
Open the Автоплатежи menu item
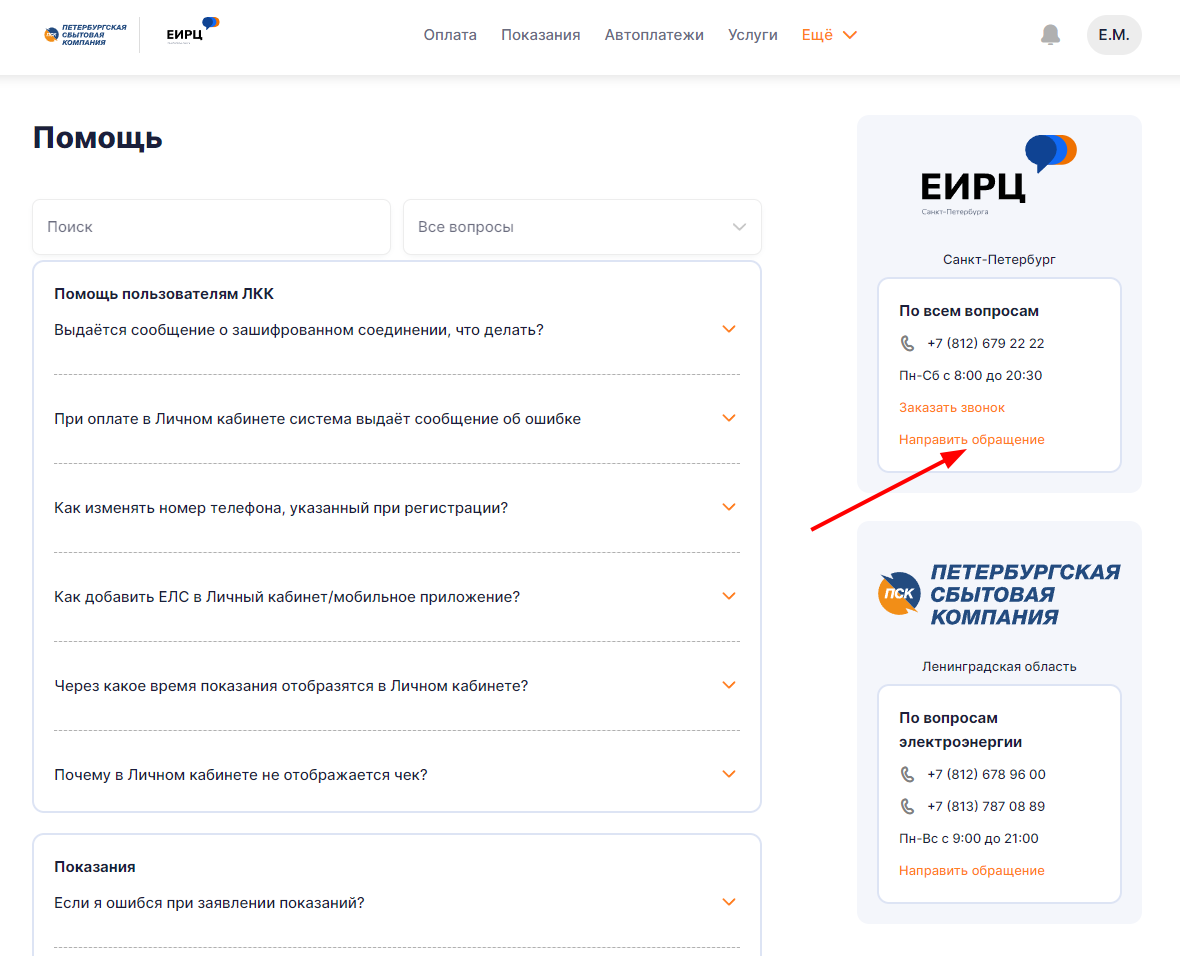pyautogui.click(x=654, y=35)
